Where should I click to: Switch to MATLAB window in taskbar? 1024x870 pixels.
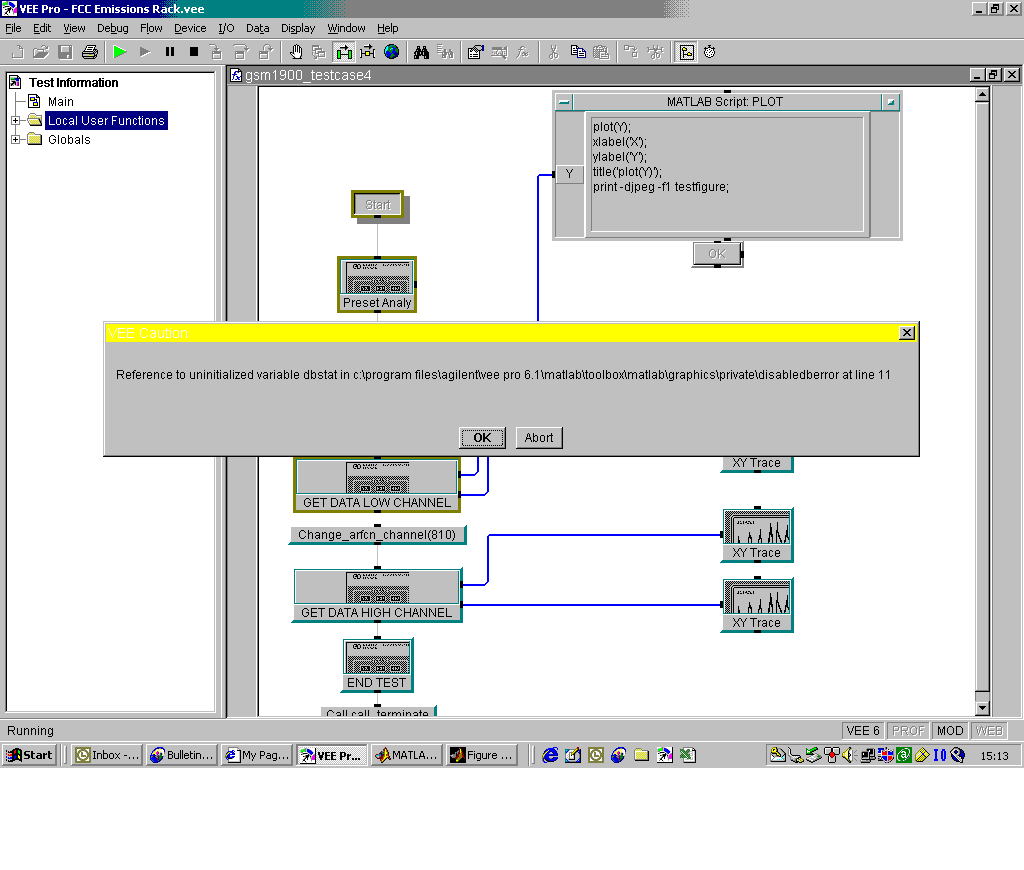(407, 756)
